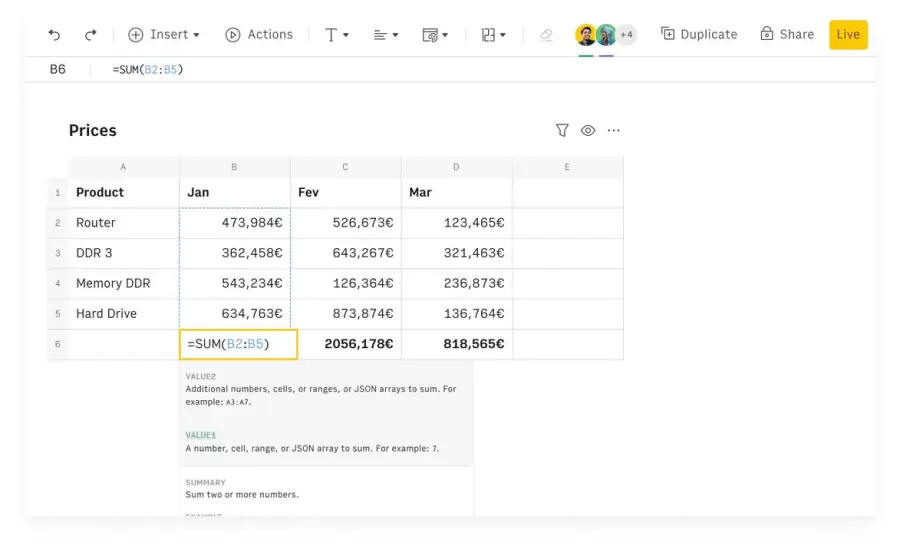
Task: Select the Router cell
Action: pos(123,223)
